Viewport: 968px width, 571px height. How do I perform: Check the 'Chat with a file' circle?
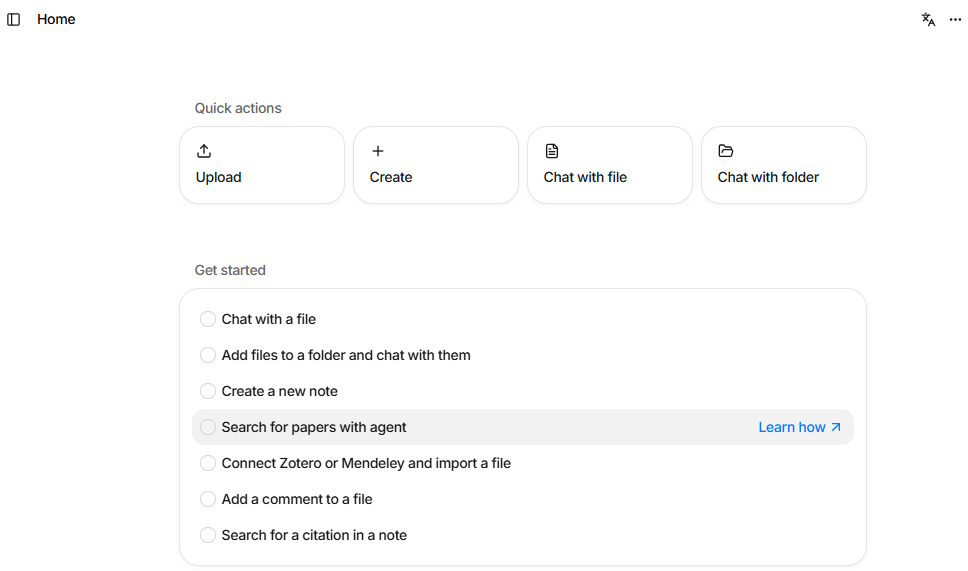pyautogui.click(x=208, y=319)
